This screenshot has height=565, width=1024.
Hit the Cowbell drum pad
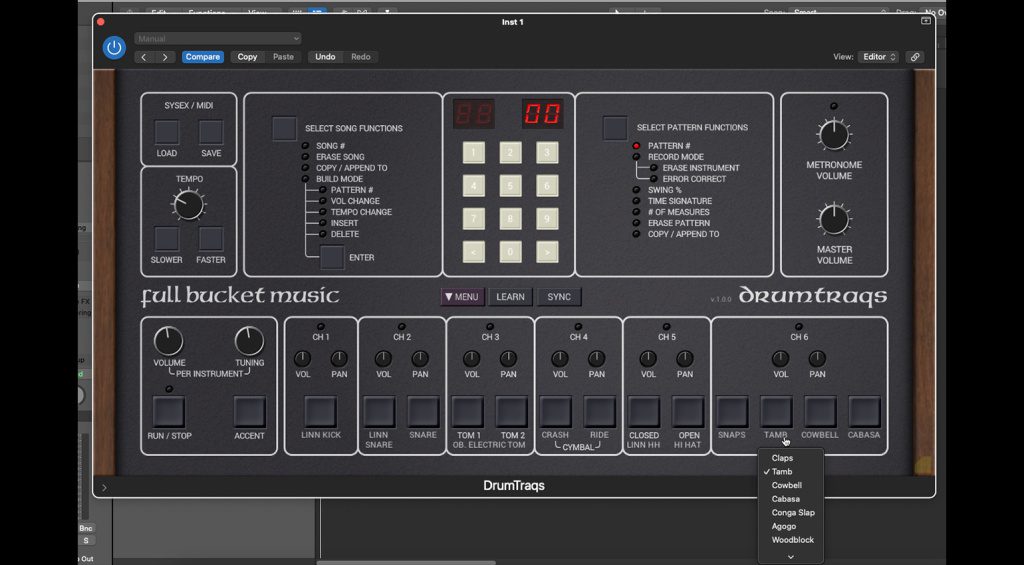(820, 412)
